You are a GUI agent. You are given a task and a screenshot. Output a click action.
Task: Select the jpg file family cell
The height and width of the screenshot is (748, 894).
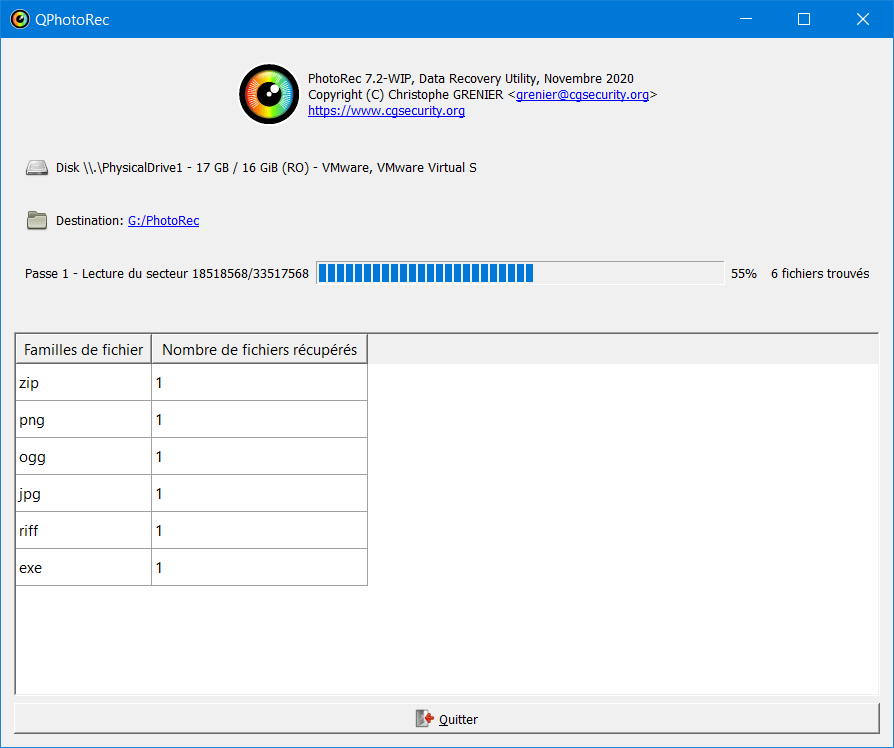pos(83,493)
